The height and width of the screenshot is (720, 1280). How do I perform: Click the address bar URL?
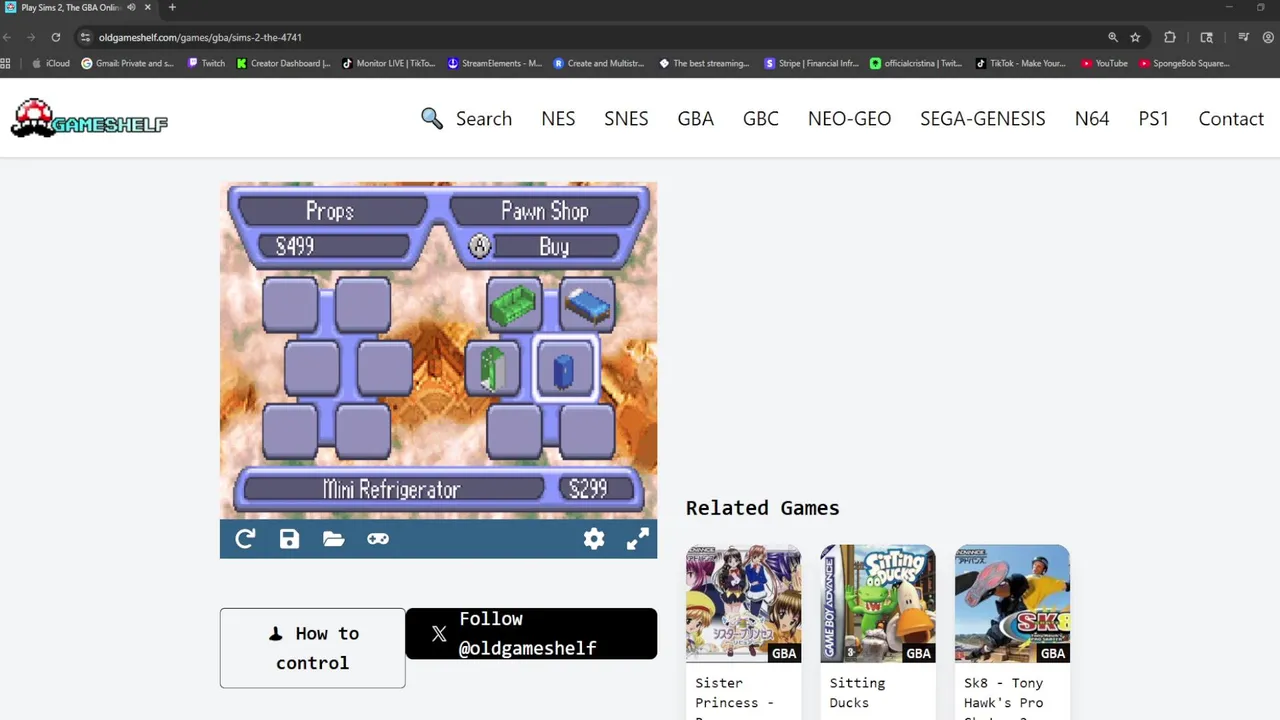[200, 37]
